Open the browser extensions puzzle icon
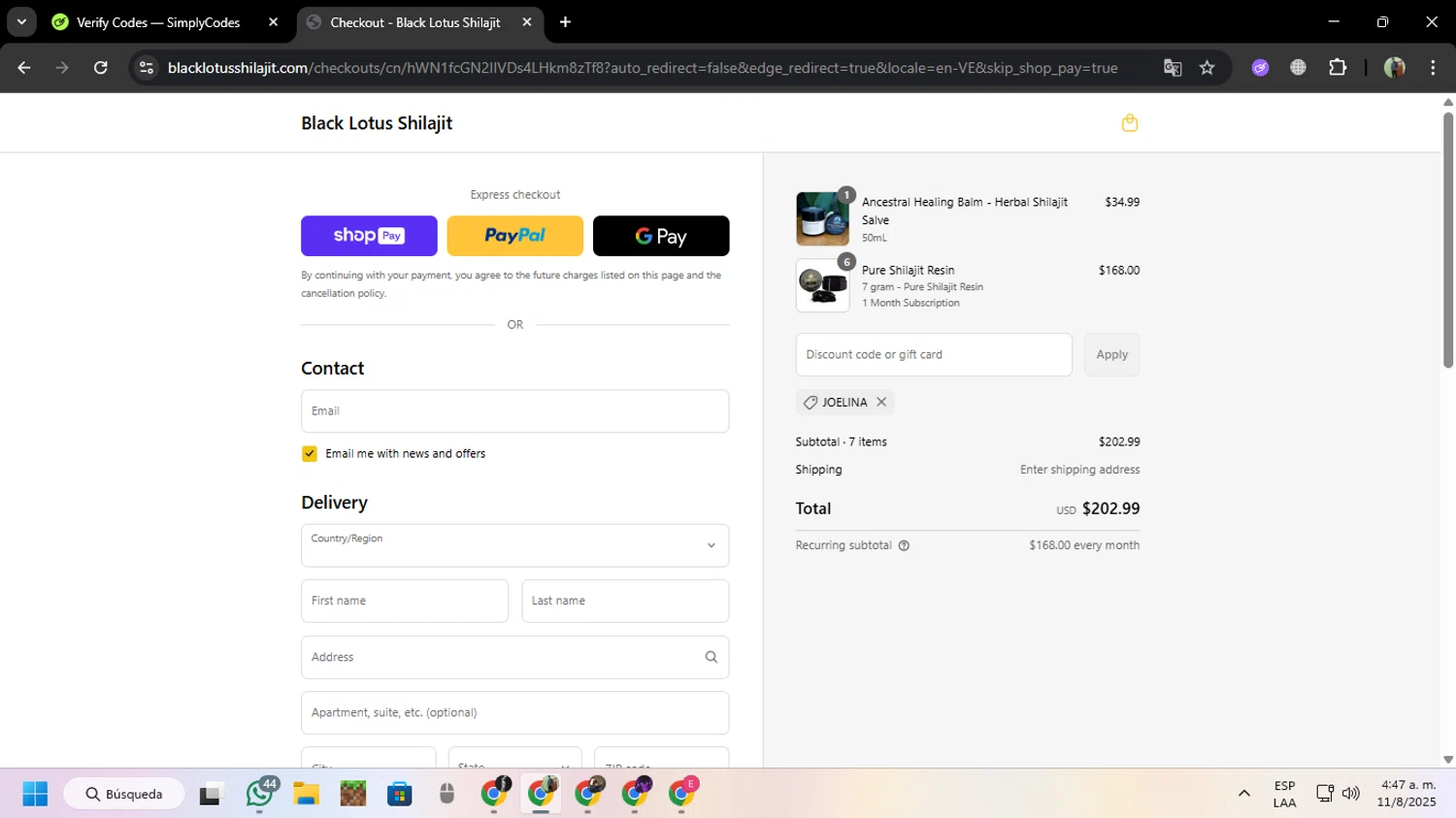This screenshot has height=818, width=1456. coord(1338,68)
